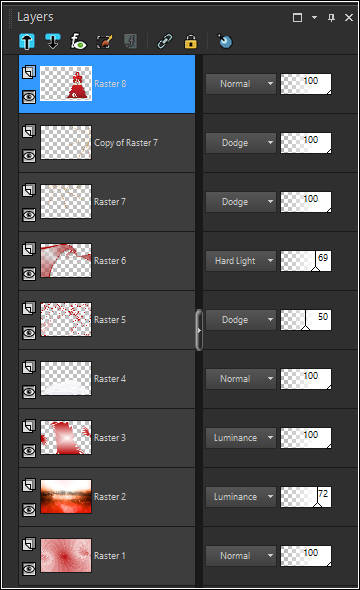Hide the Raster 1 layer eye
360x590 pixels.
coord(29,569)
